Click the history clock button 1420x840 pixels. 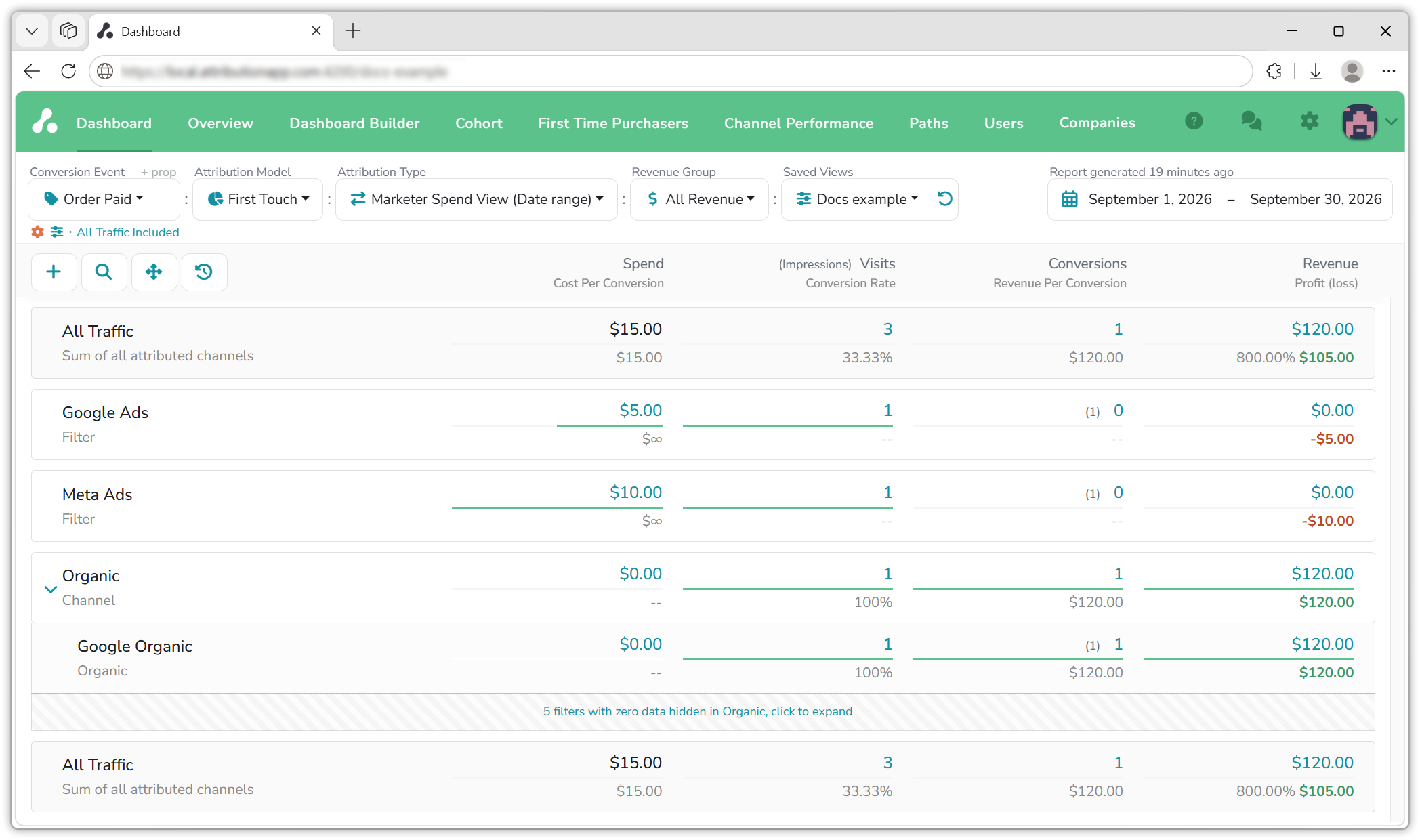tap(204, 272)
